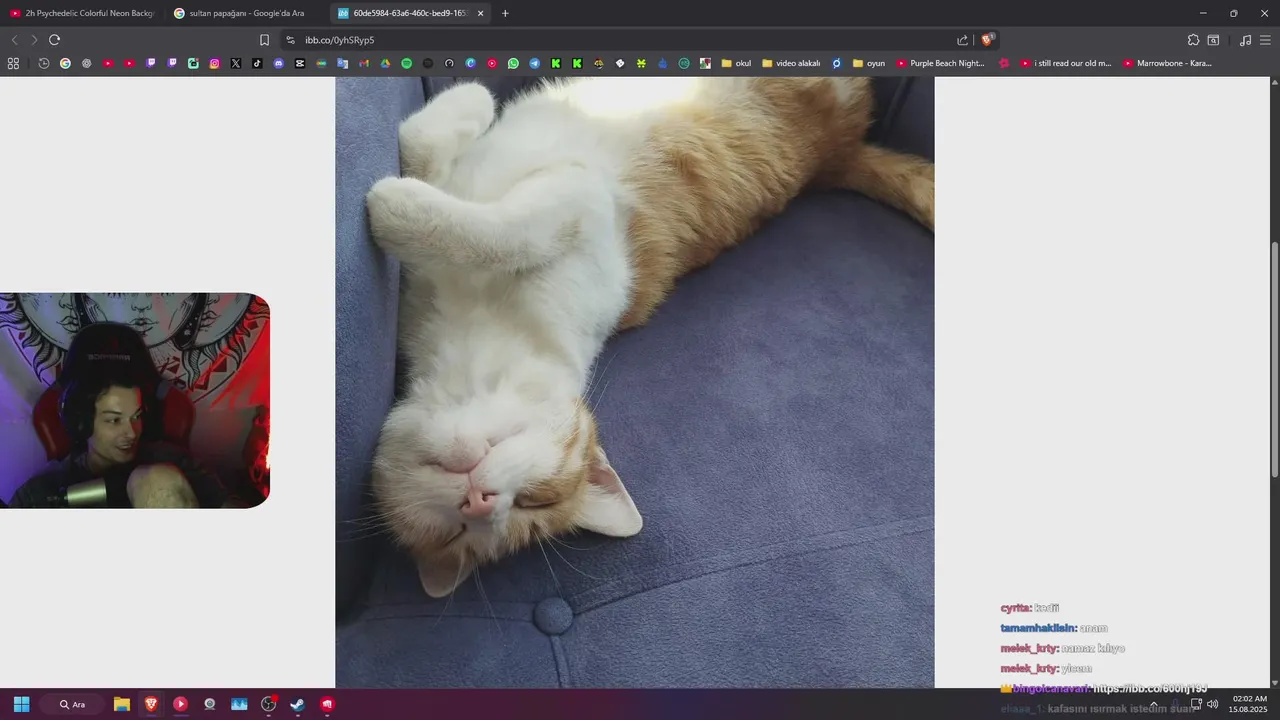This screenshot has width=1280, height=720.
Task: Open Steam from the taskbar
Action: [297, 704]
